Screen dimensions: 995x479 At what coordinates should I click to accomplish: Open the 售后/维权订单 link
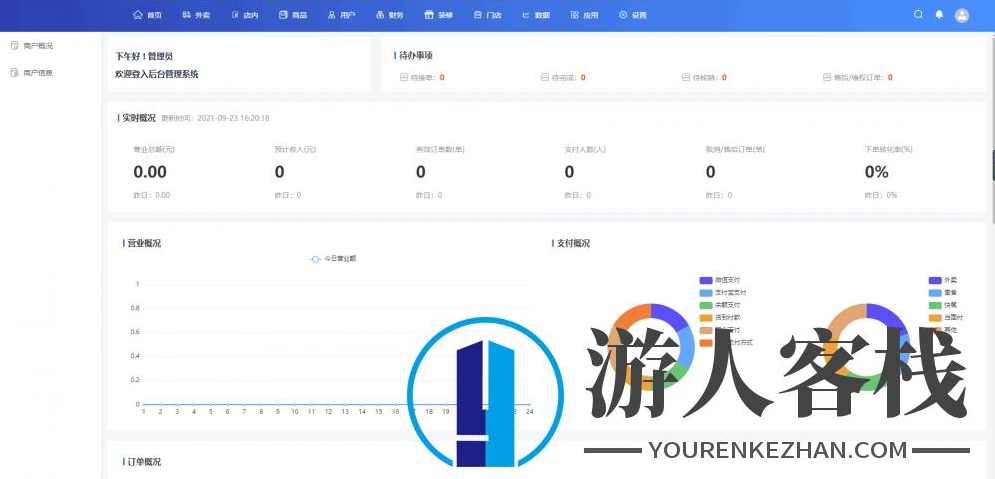pos(858,77)
